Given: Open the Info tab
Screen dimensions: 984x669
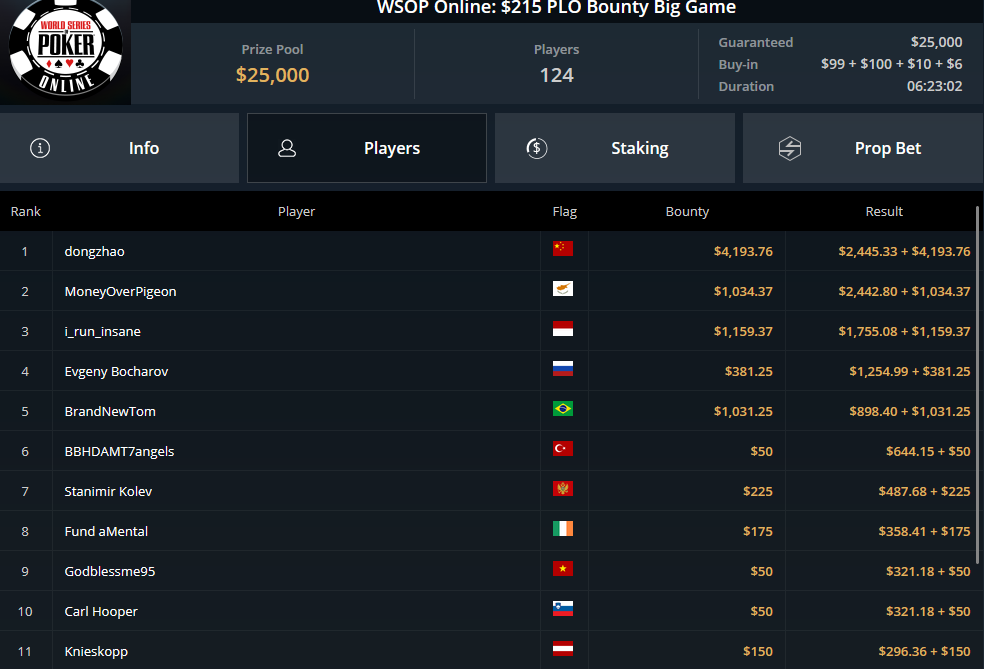Looking at the screenshot, I should click(119, 148).
